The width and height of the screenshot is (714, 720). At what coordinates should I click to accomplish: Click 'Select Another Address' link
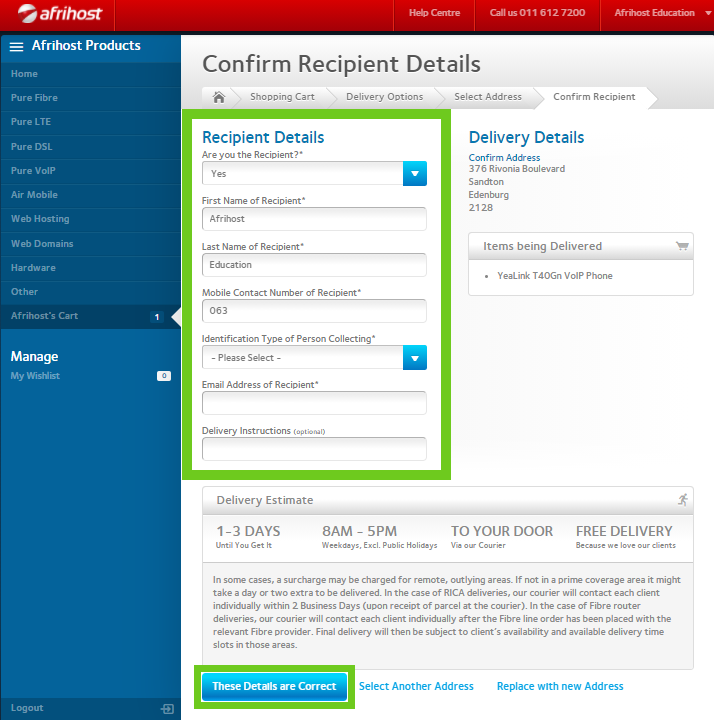point(416,686)
